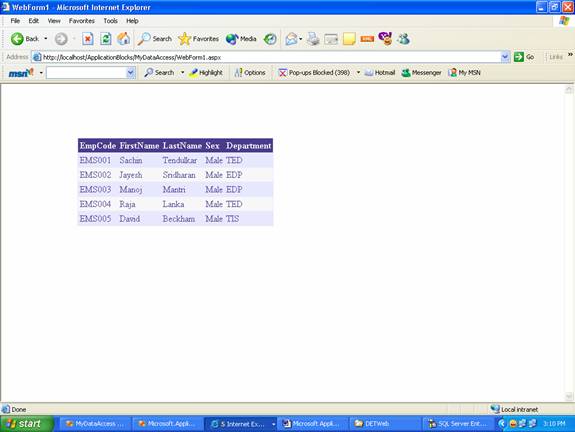Viewport: 575px width, 432px height.
Task: Click the orange XML toolbar icon
Action: point(367,39)
